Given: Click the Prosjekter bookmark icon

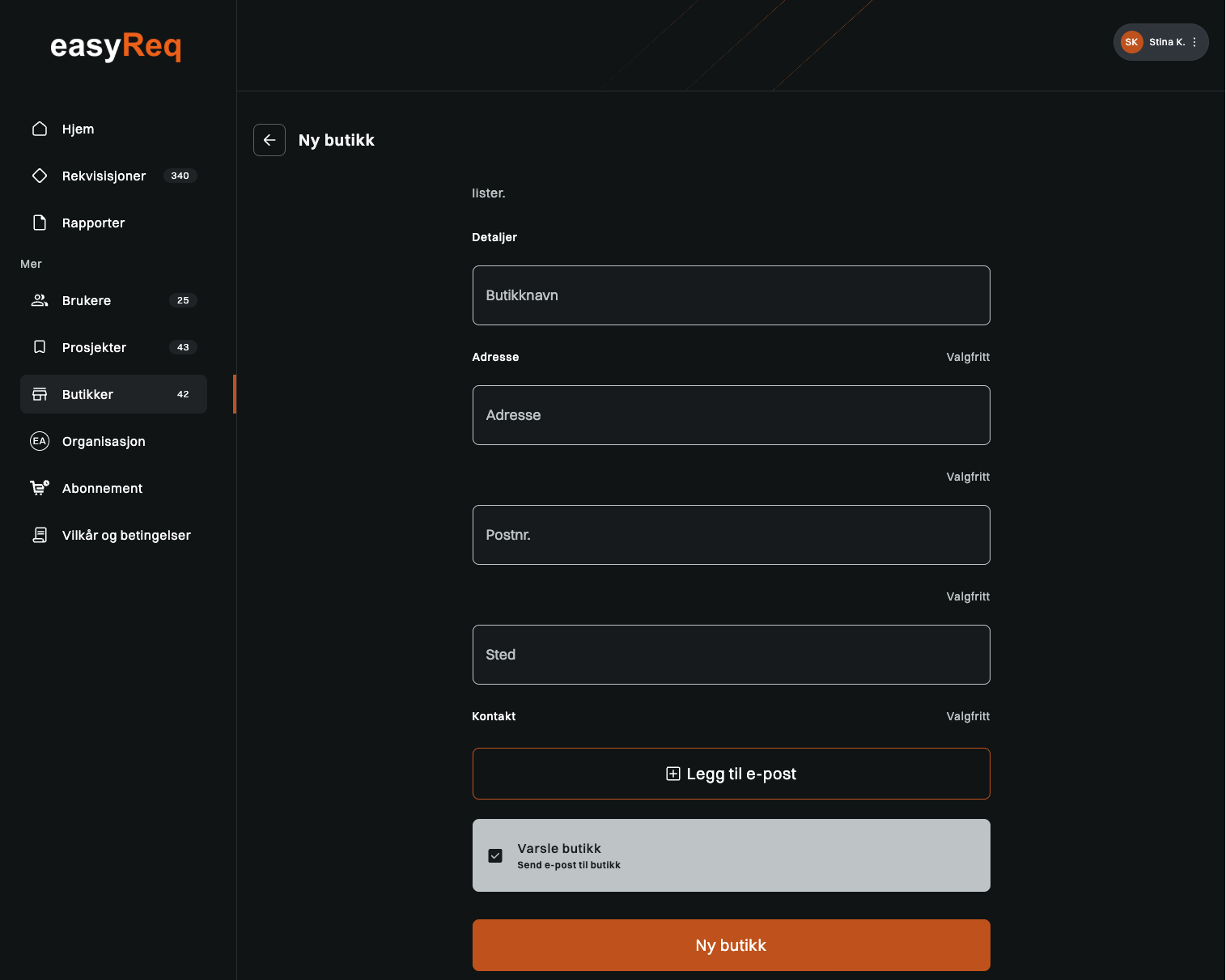Looking at the screenshot, I should coord(40,347).
